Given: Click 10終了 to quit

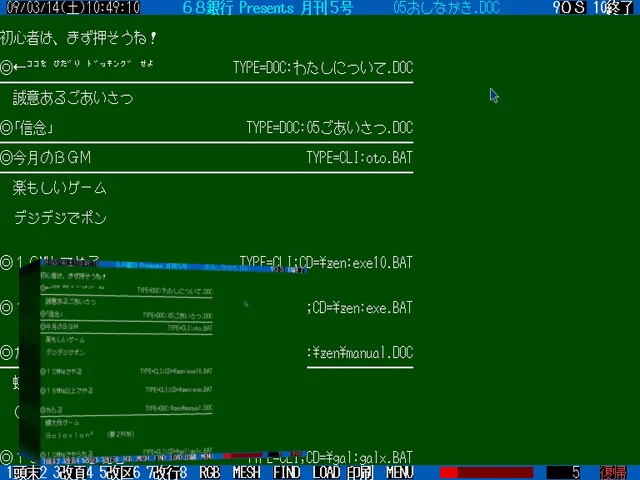Looking at the screenshot, I should click(x=613, y=7).
